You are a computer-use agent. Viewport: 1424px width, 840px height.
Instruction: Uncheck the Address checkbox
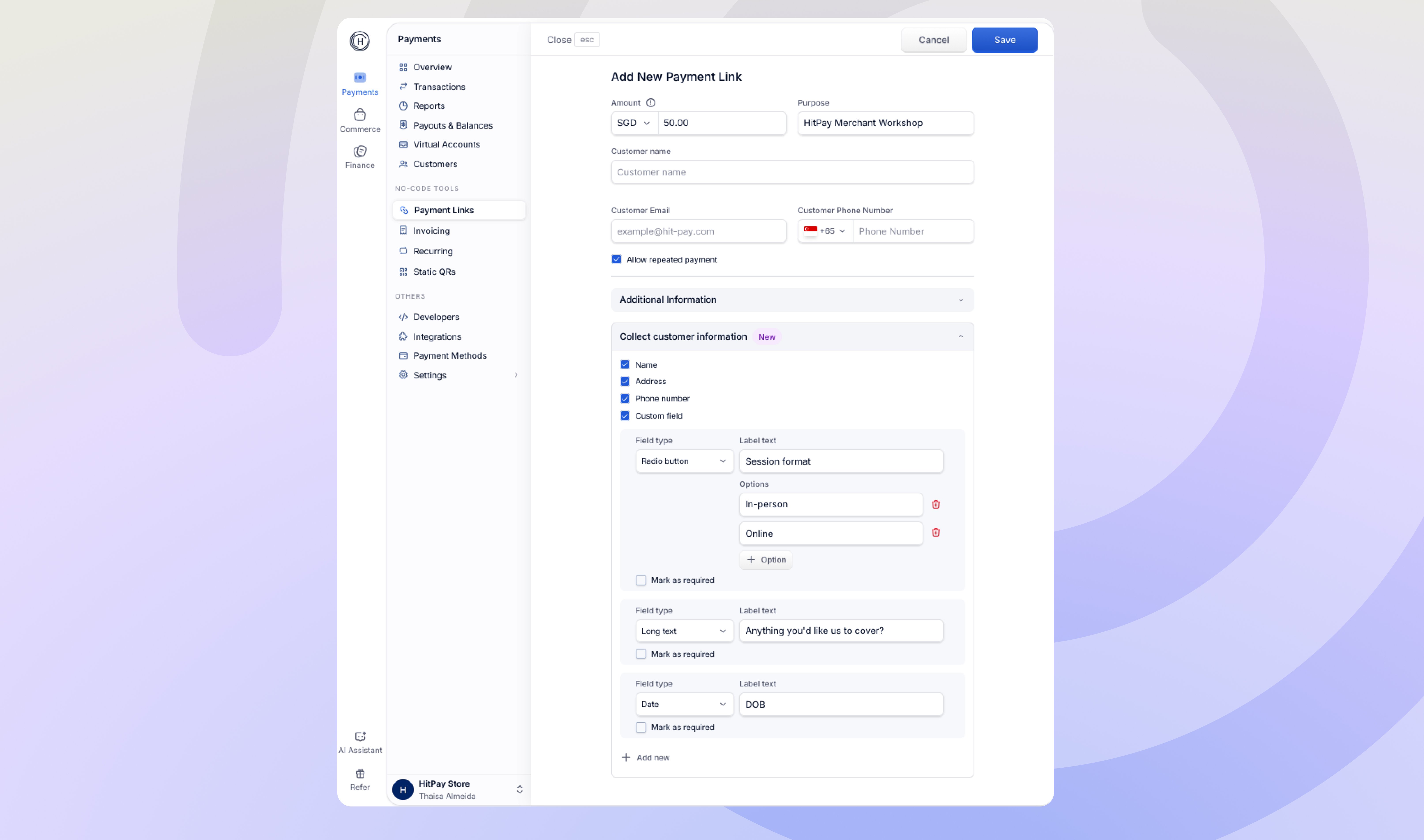click(x=625, y=382)
